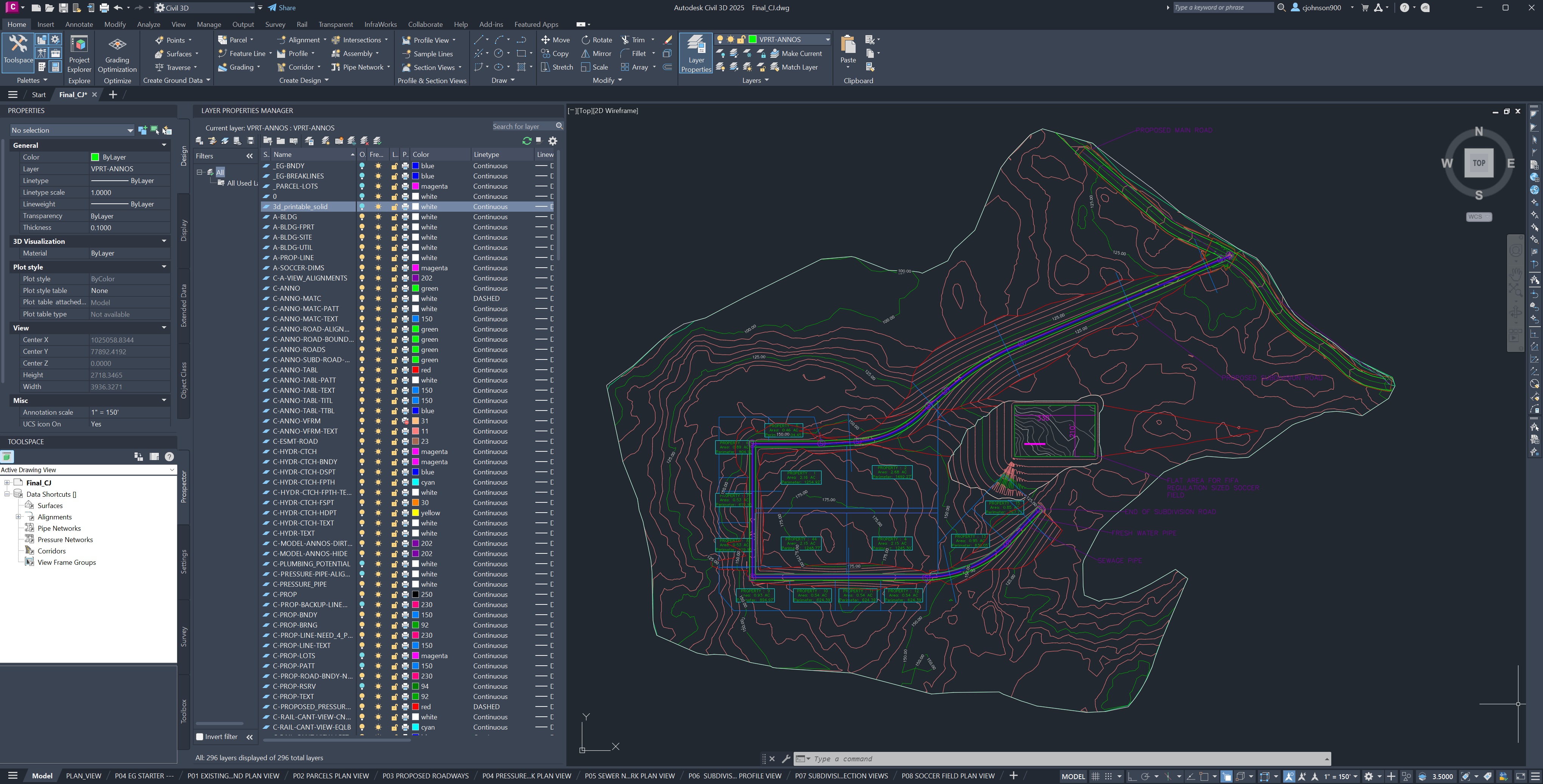The height and width of the screenshot is (784, 1543).
Task: Switch to the Start file tab
Action: point(39,95)
